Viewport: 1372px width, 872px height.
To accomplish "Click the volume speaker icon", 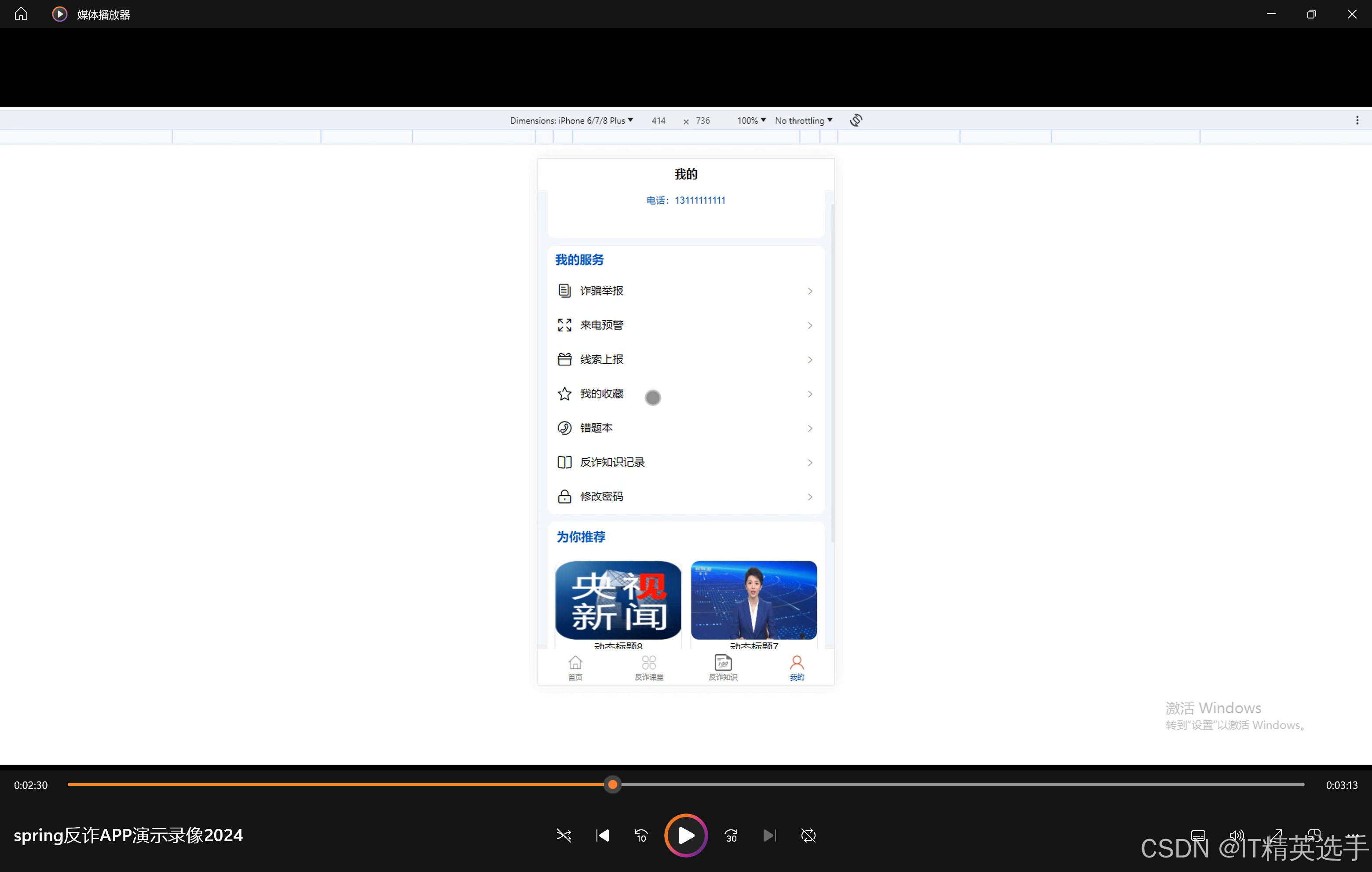I will click(1236, 836).
